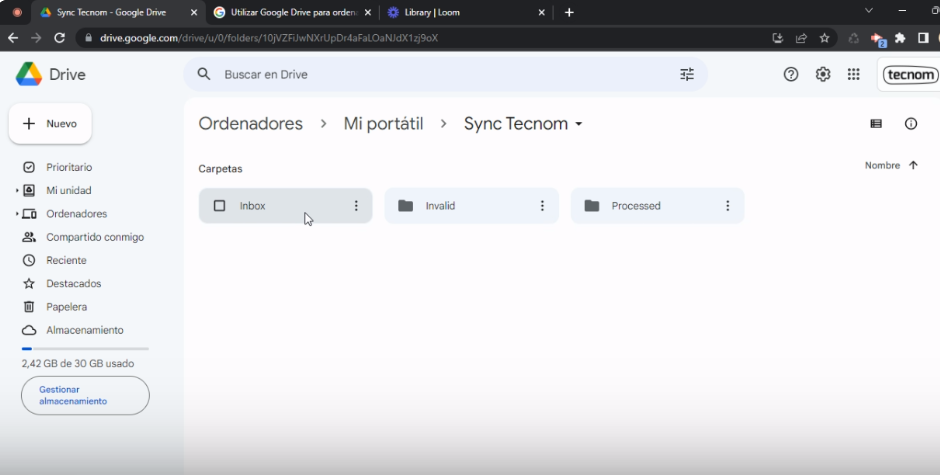Select the Inbox folder checkbox
This screenshot has height=475, width=940.
[x=219, y=206]
